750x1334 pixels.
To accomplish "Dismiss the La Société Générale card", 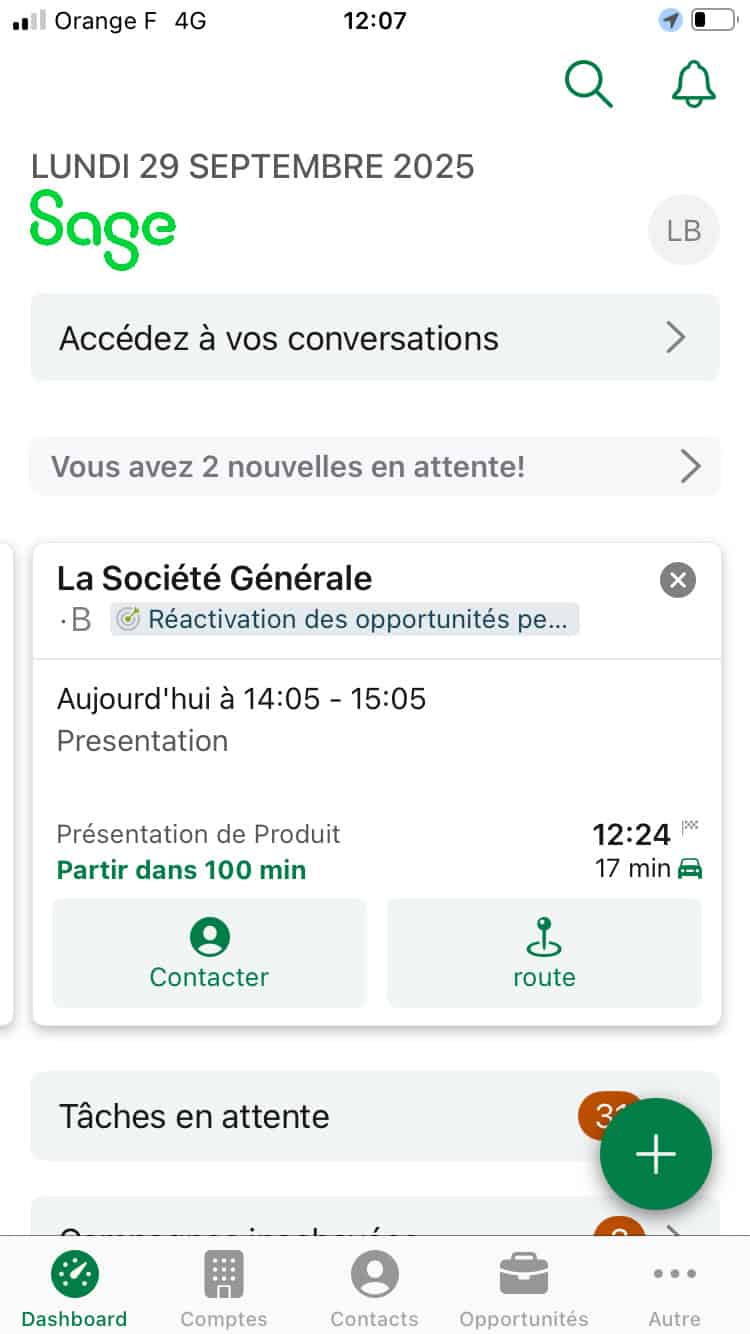I will pos(678,580).
